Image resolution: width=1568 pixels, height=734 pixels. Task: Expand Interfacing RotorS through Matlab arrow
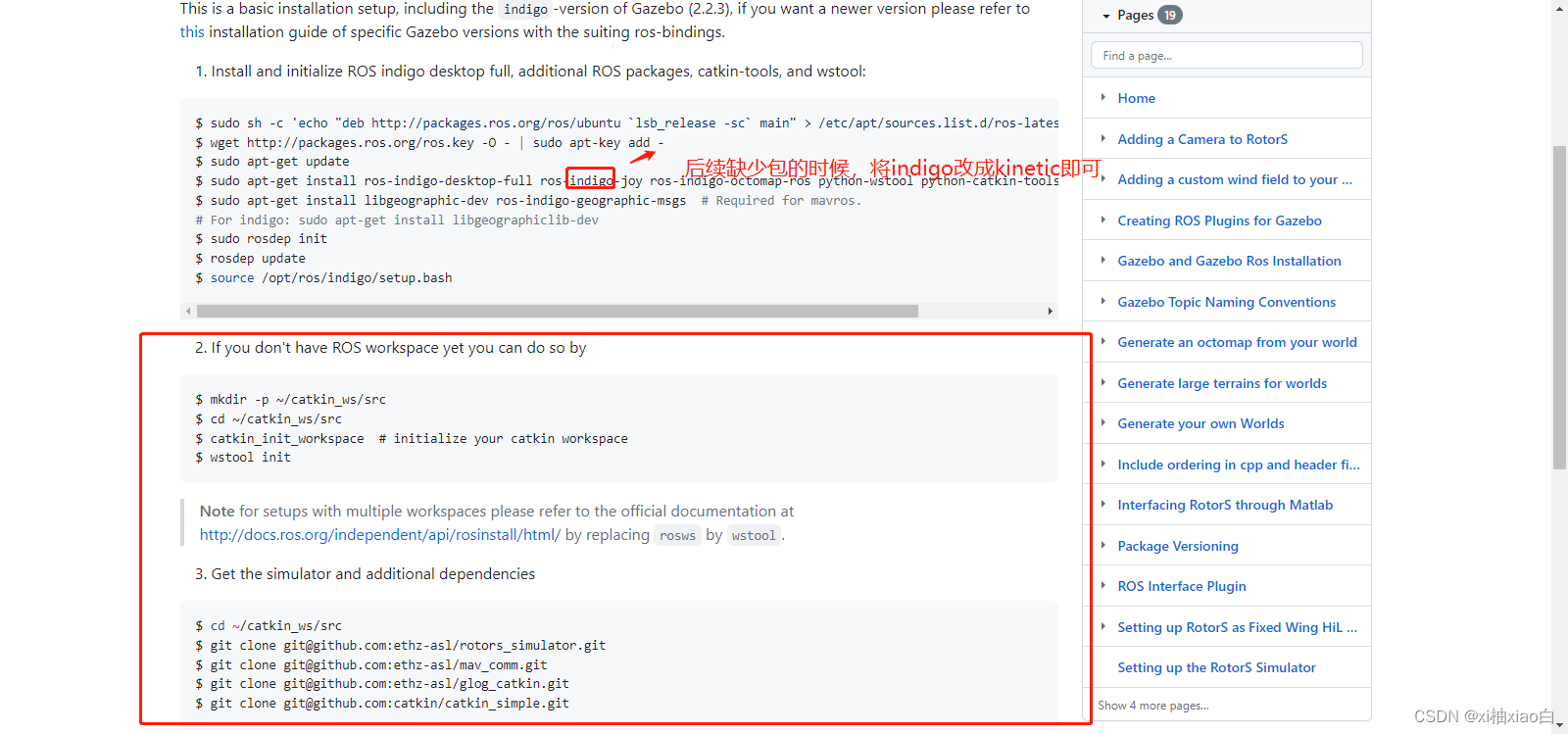(x=1103, y=504)
